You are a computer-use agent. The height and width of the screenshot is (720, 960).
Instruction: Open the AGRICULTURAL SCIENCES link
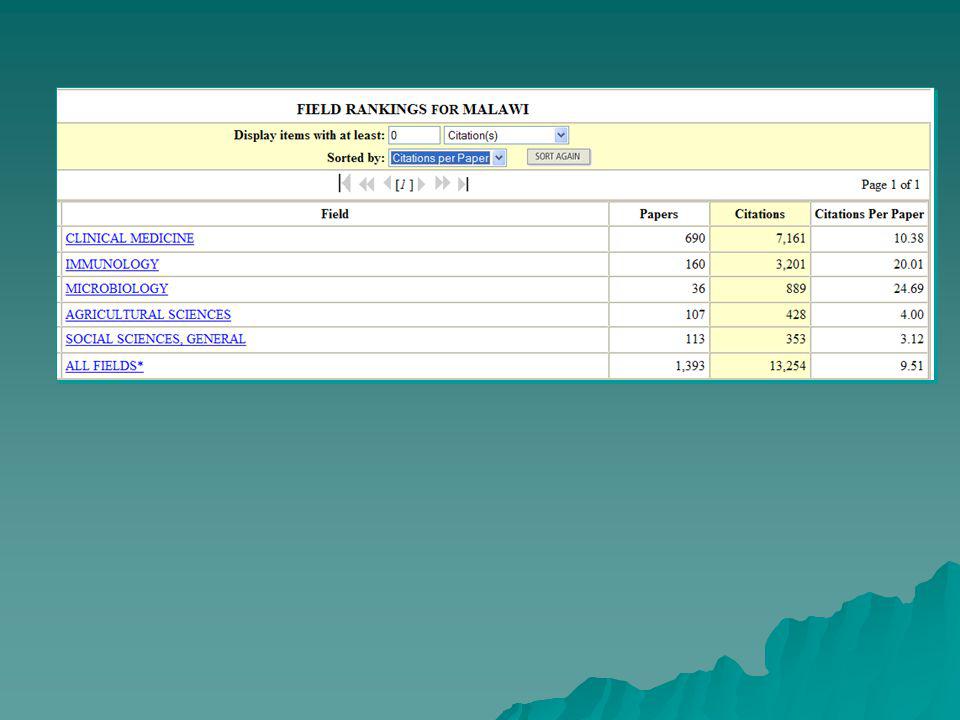tap(148, 314)
